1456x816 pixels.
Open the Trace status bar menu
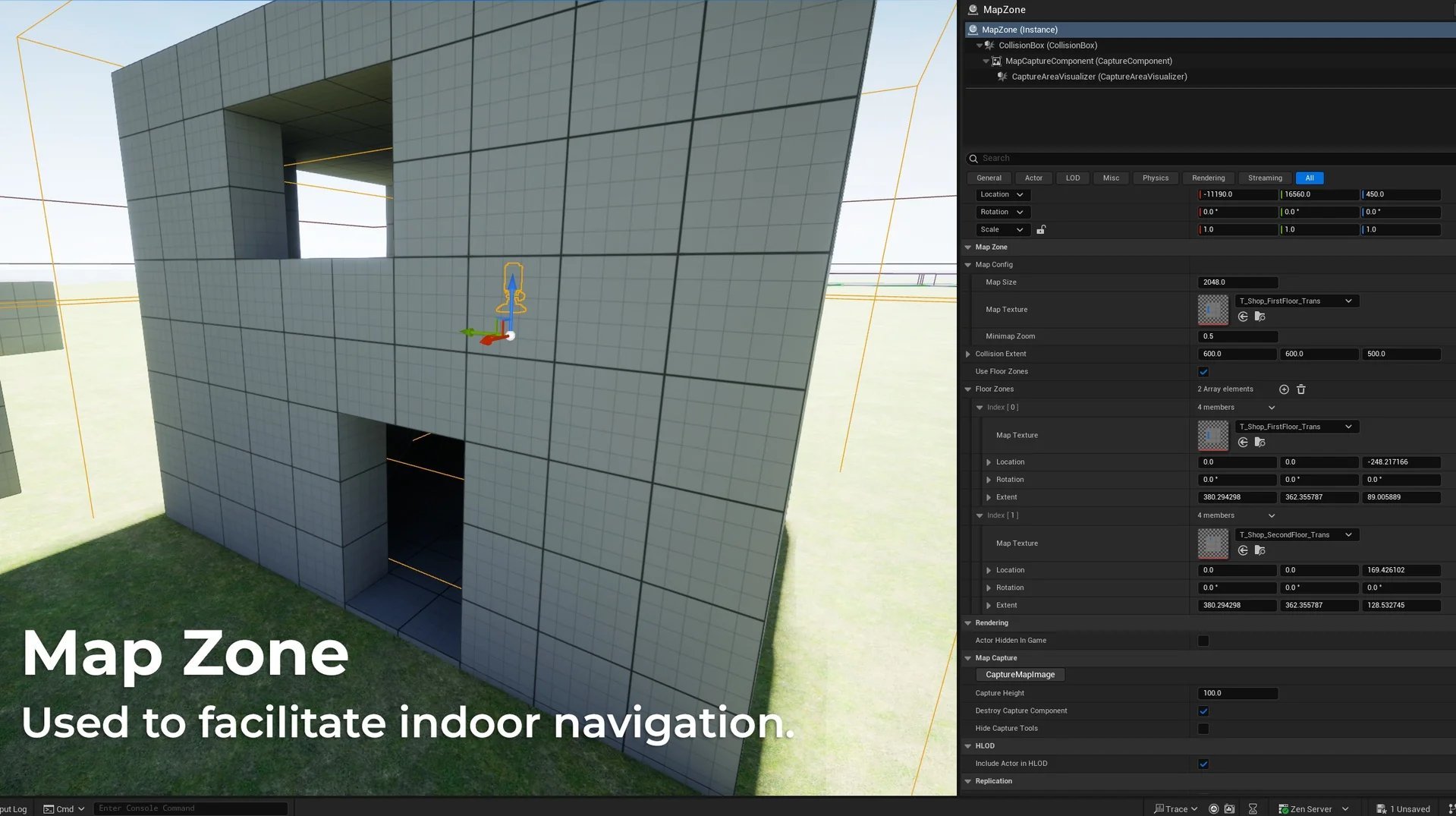(x=1175, y=808)
